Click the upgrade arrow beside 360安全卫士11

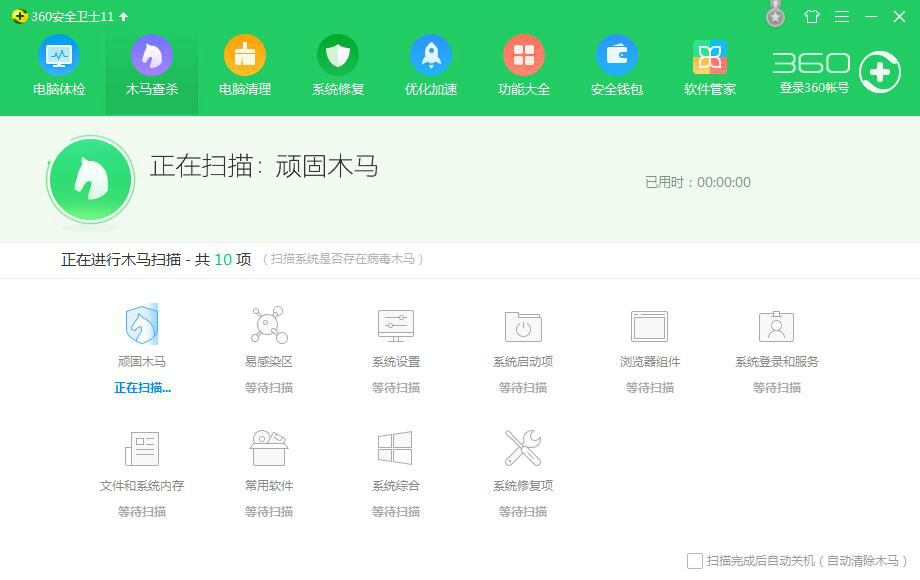click(x=123, y=16)
